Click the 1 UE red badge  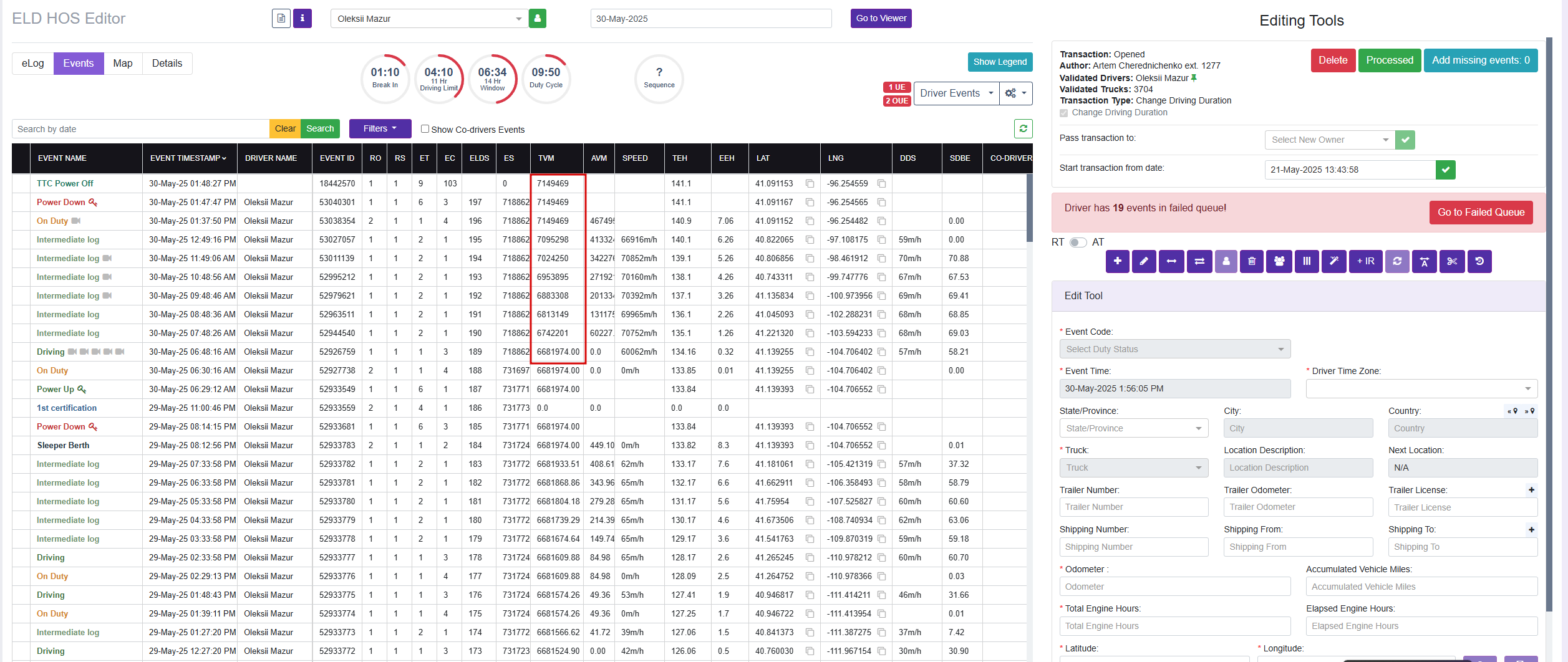(x=897, y=87)
